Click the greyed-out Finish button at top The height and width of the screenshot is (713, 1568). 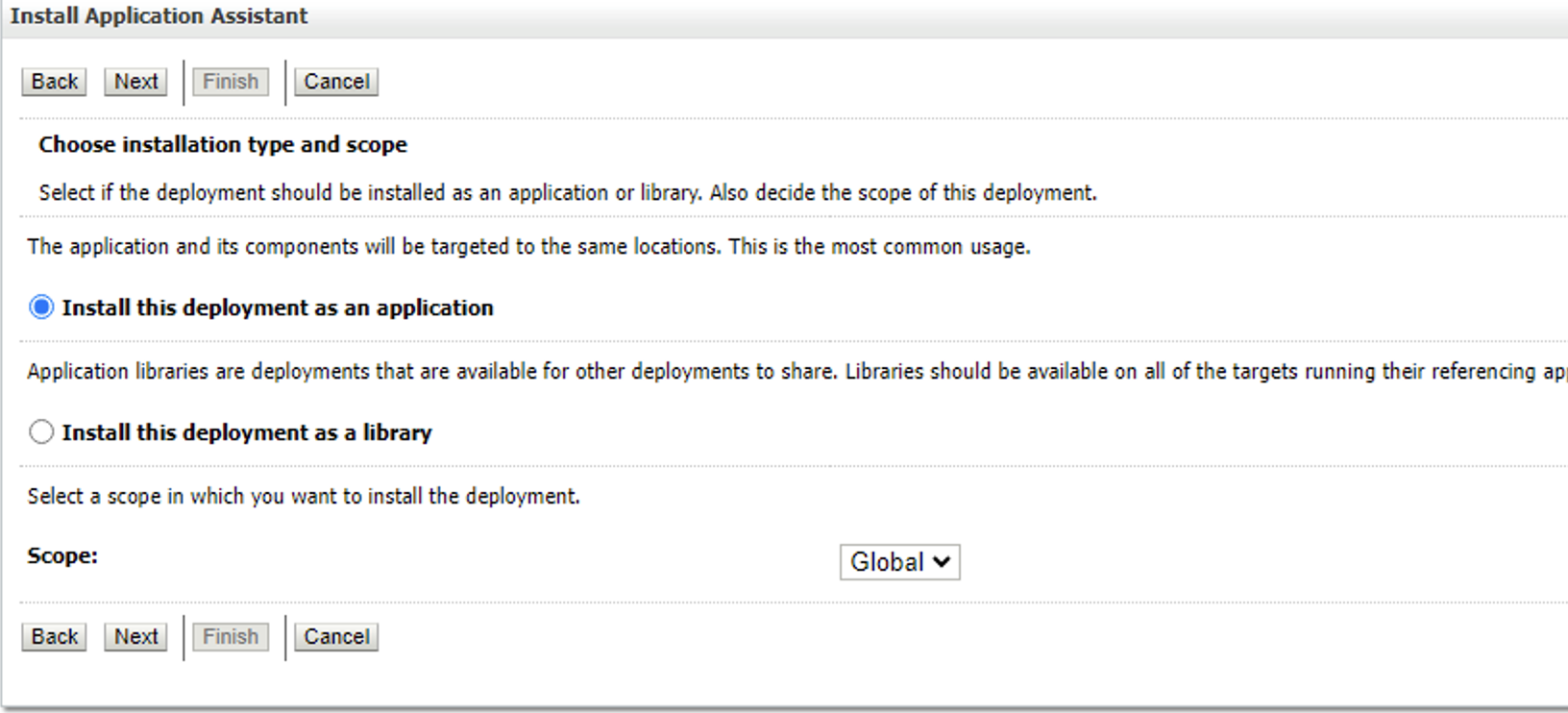coord(231,82)
